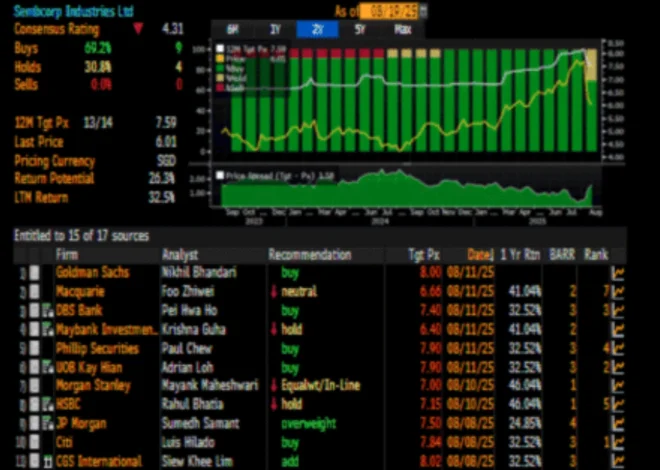The height and width of the screenshot is (470, 660).
Task: Click green %Buy legend color swatch
Action: (x=220, y=69)
